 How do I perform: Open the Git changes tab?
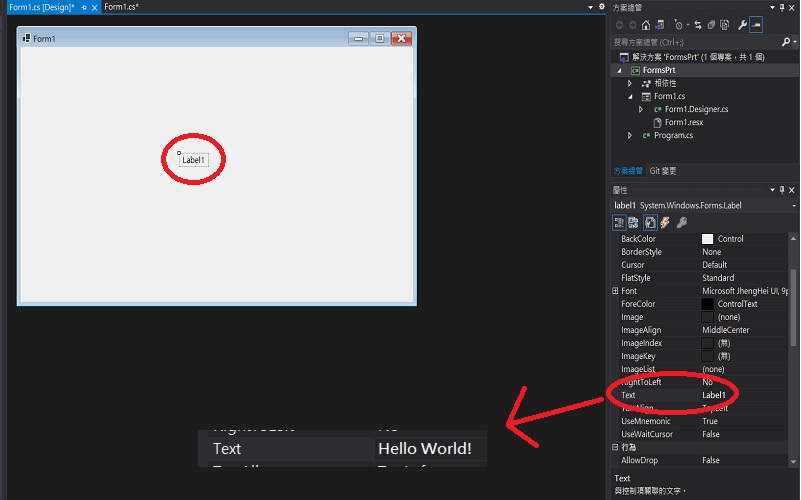[x=663, y=171]
